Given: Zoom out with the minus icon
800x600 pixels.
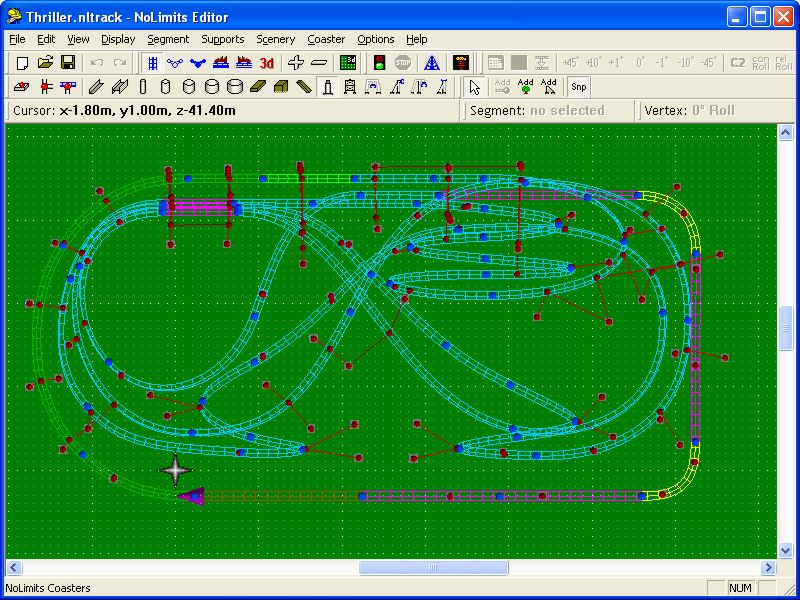Looking at the screenshot, I should tap(319, 63).
